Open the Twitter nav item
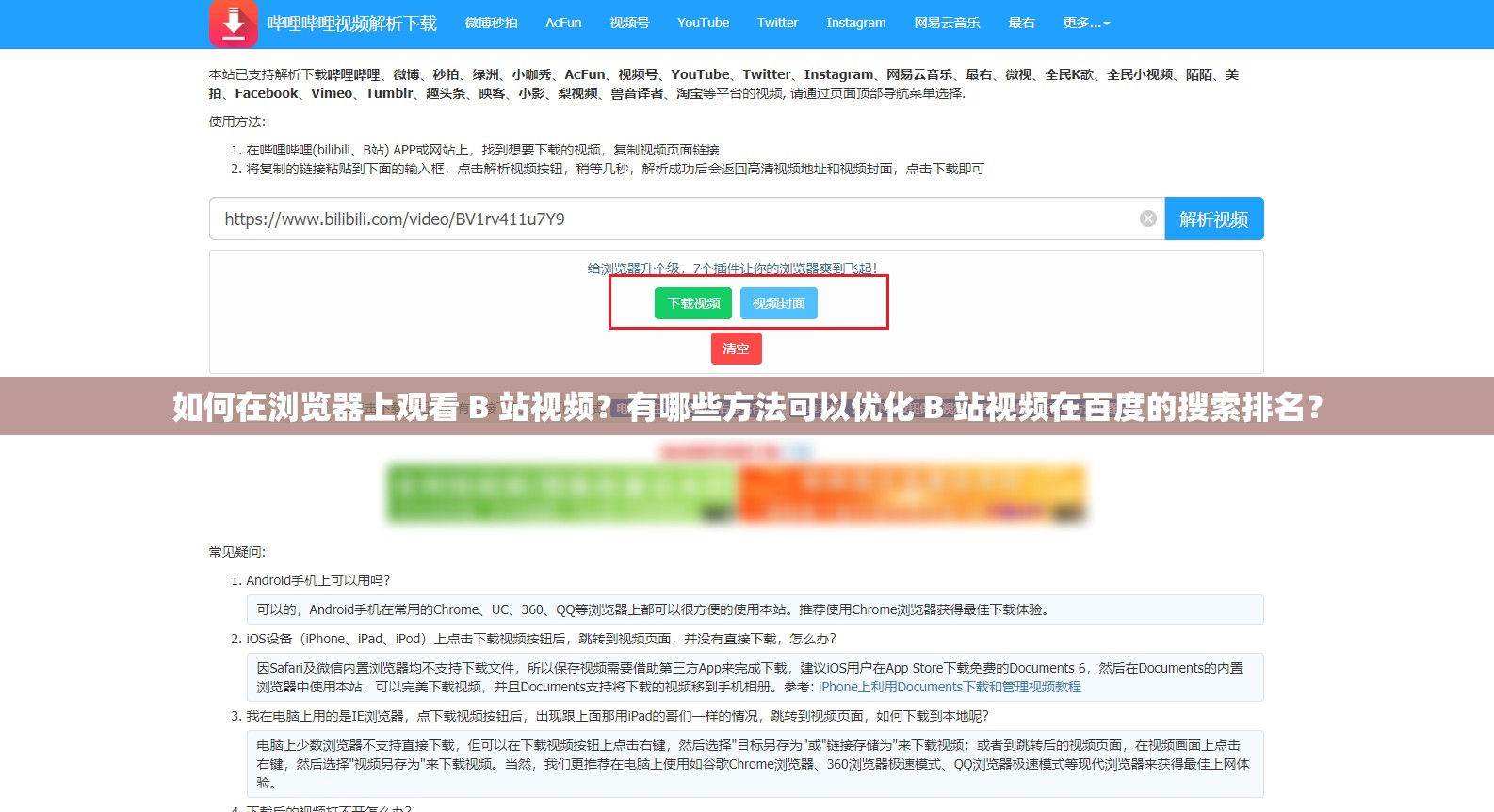This screenshot has width=1494, height=812. (777, 23)
